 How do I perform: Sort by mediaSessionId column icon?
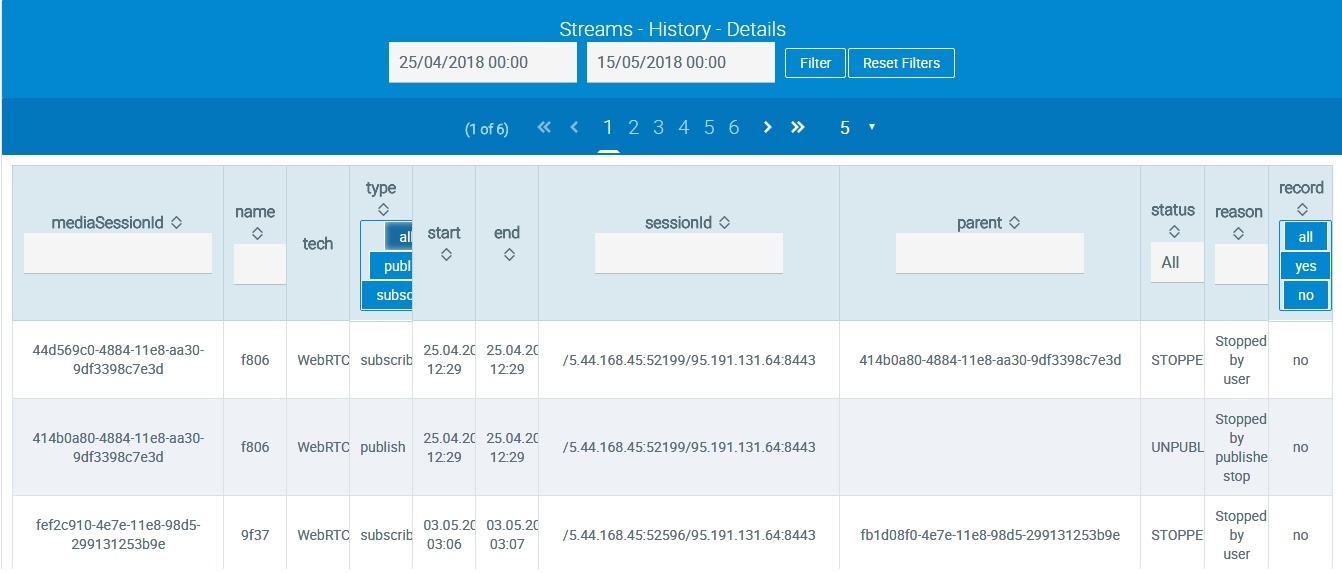click(176, 223)
